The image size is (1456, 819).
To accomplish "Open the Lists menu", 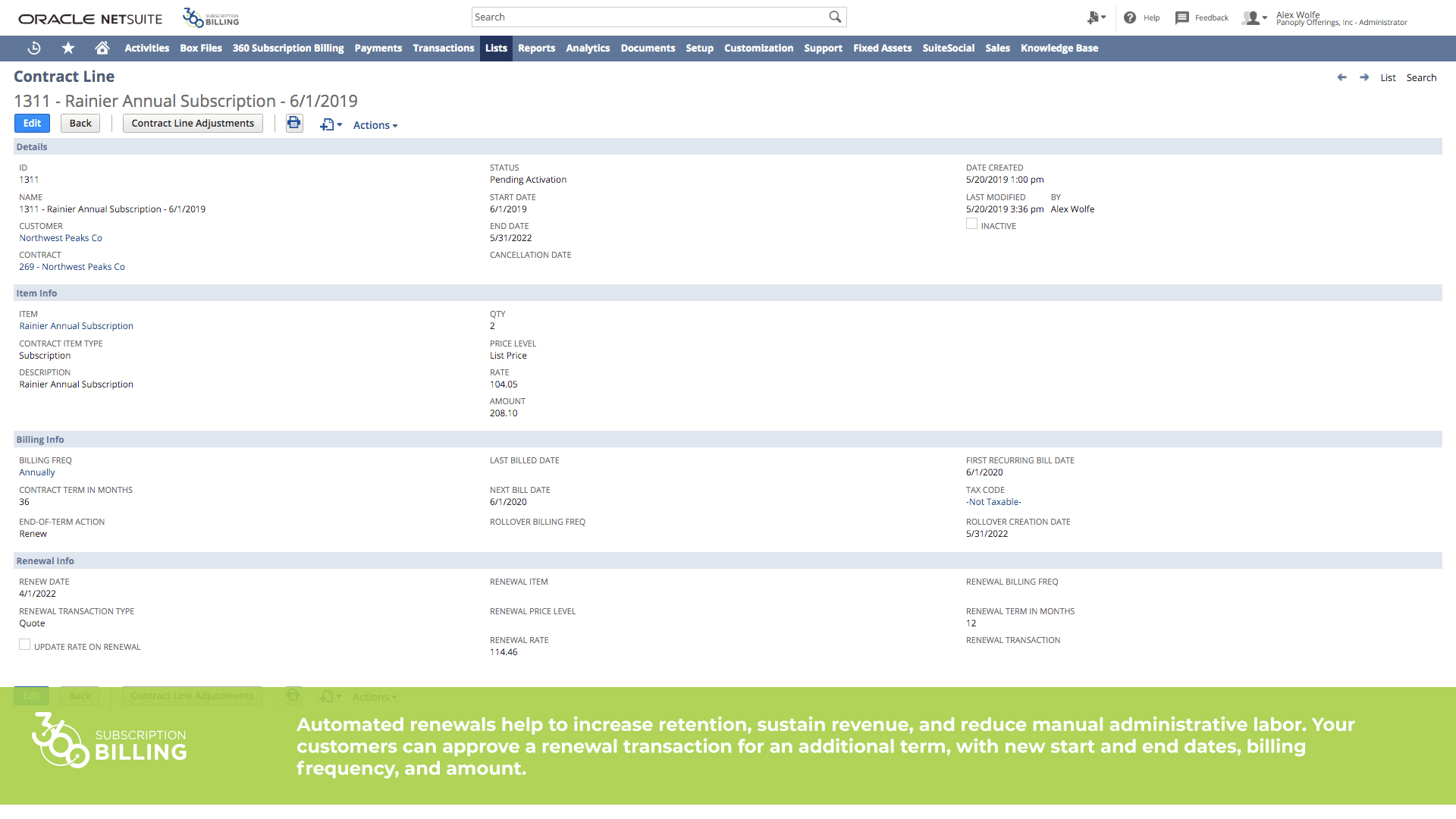I will [496, 48].
